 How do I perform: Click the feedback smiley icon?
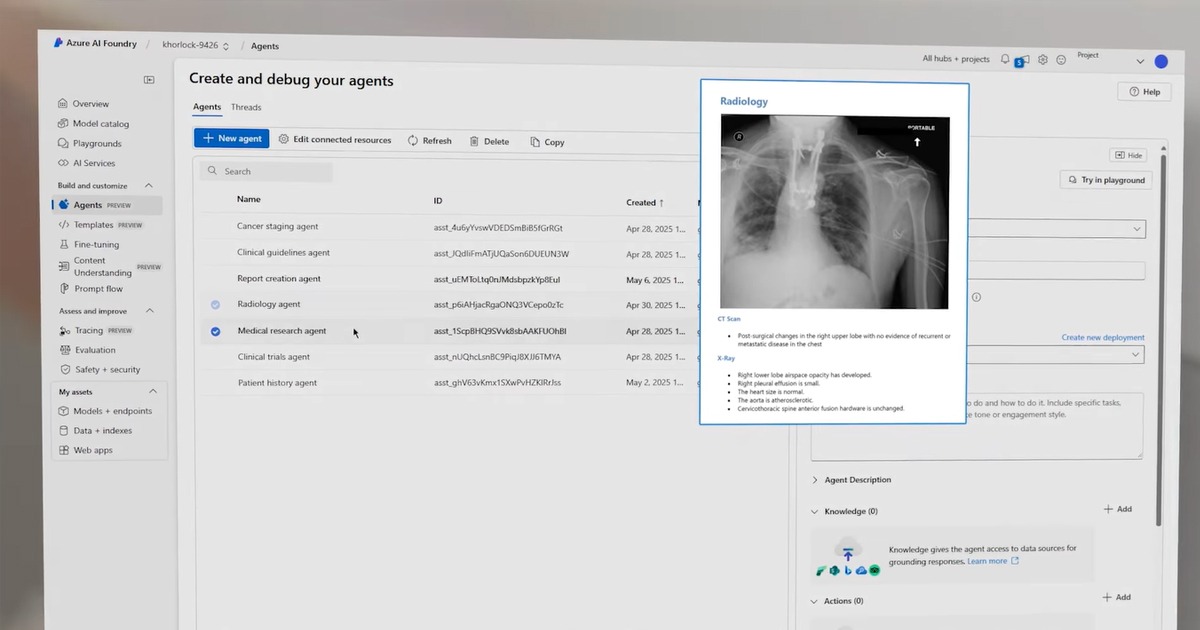click(x=1061, y=60)
